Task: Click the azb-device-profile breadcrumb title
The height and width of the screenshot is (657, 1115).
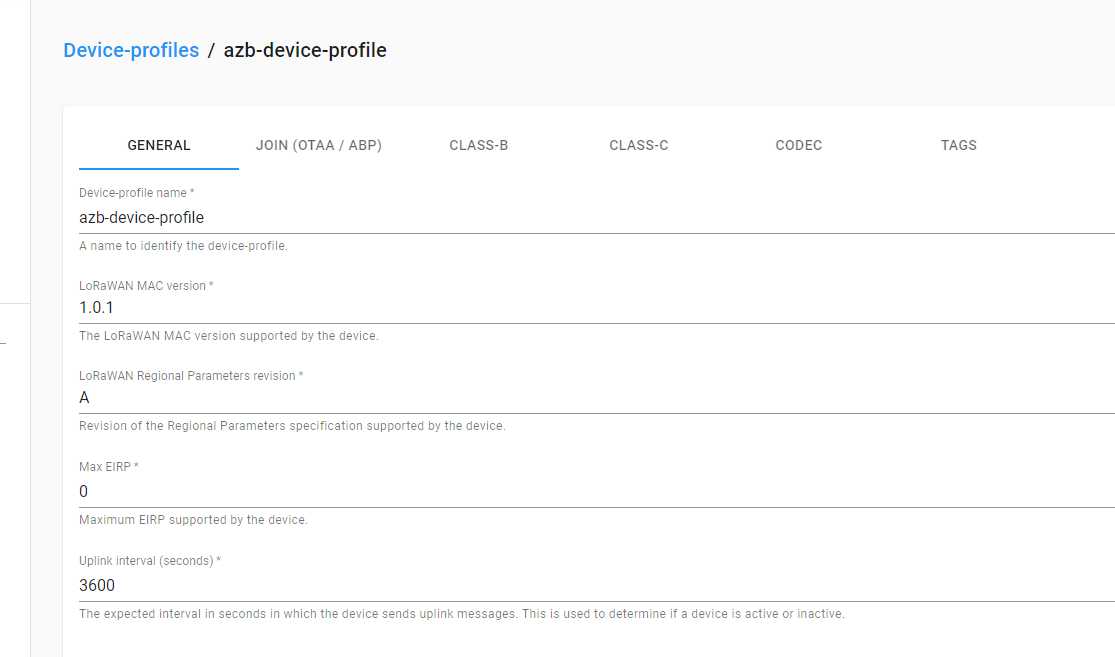Action: (x=305, y=50)
